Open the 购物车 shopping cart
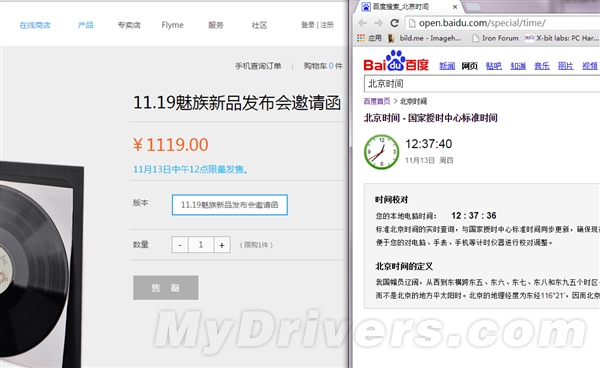 [x=323, y=66]
